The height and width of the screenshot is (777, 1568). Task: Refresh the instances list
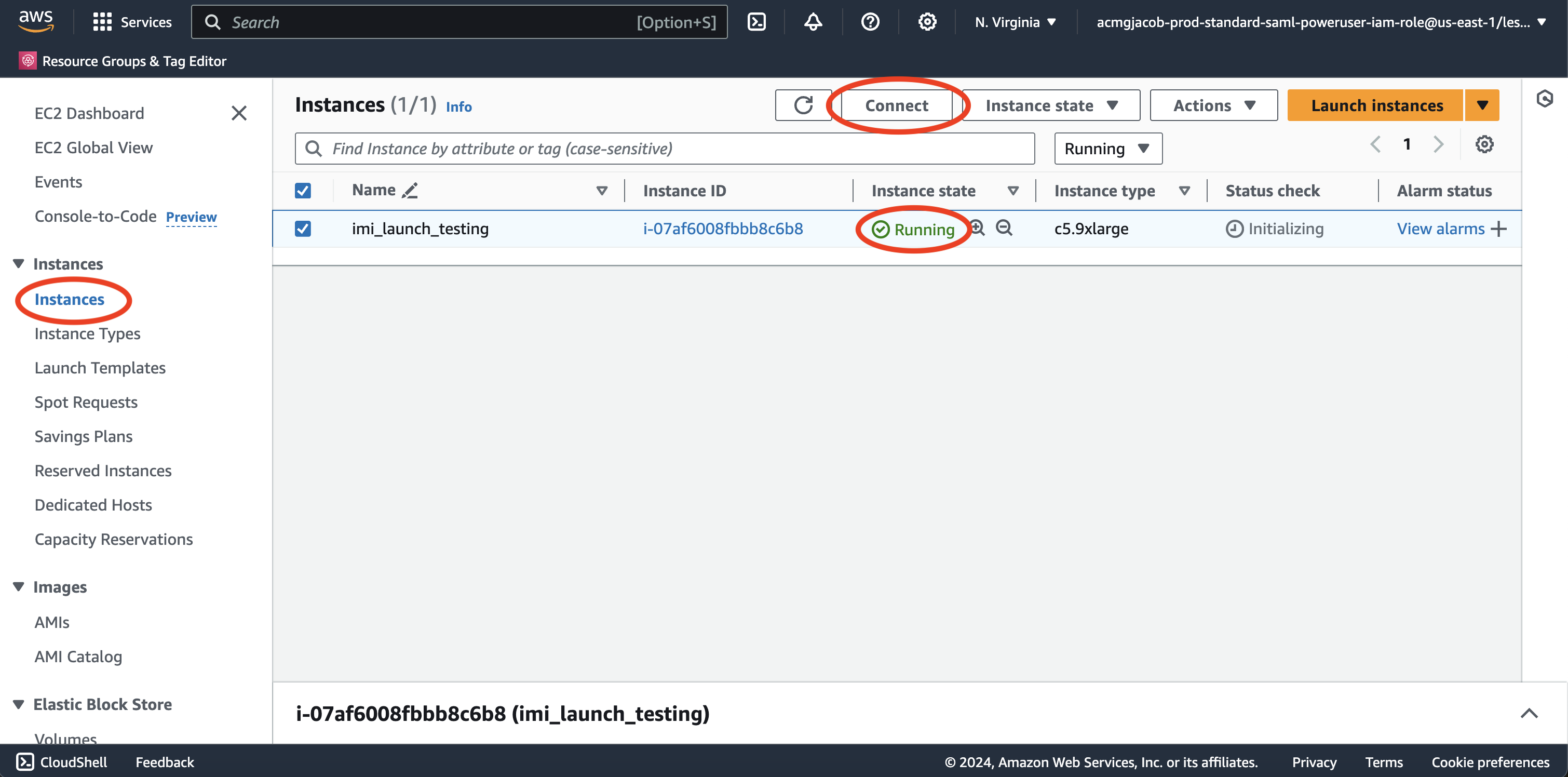click(x=804, y=105)
